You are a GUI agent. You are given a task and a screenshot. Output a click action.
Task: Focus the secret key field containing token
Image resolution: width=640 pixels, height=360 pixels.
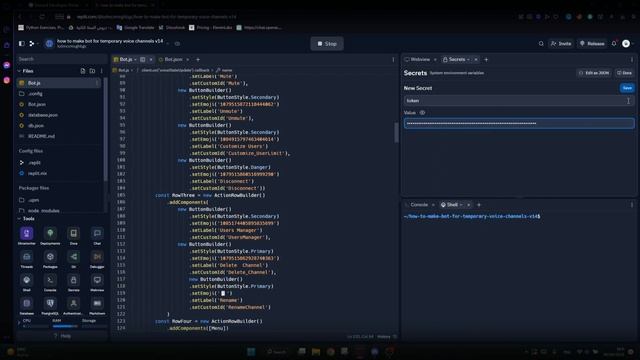519,101
